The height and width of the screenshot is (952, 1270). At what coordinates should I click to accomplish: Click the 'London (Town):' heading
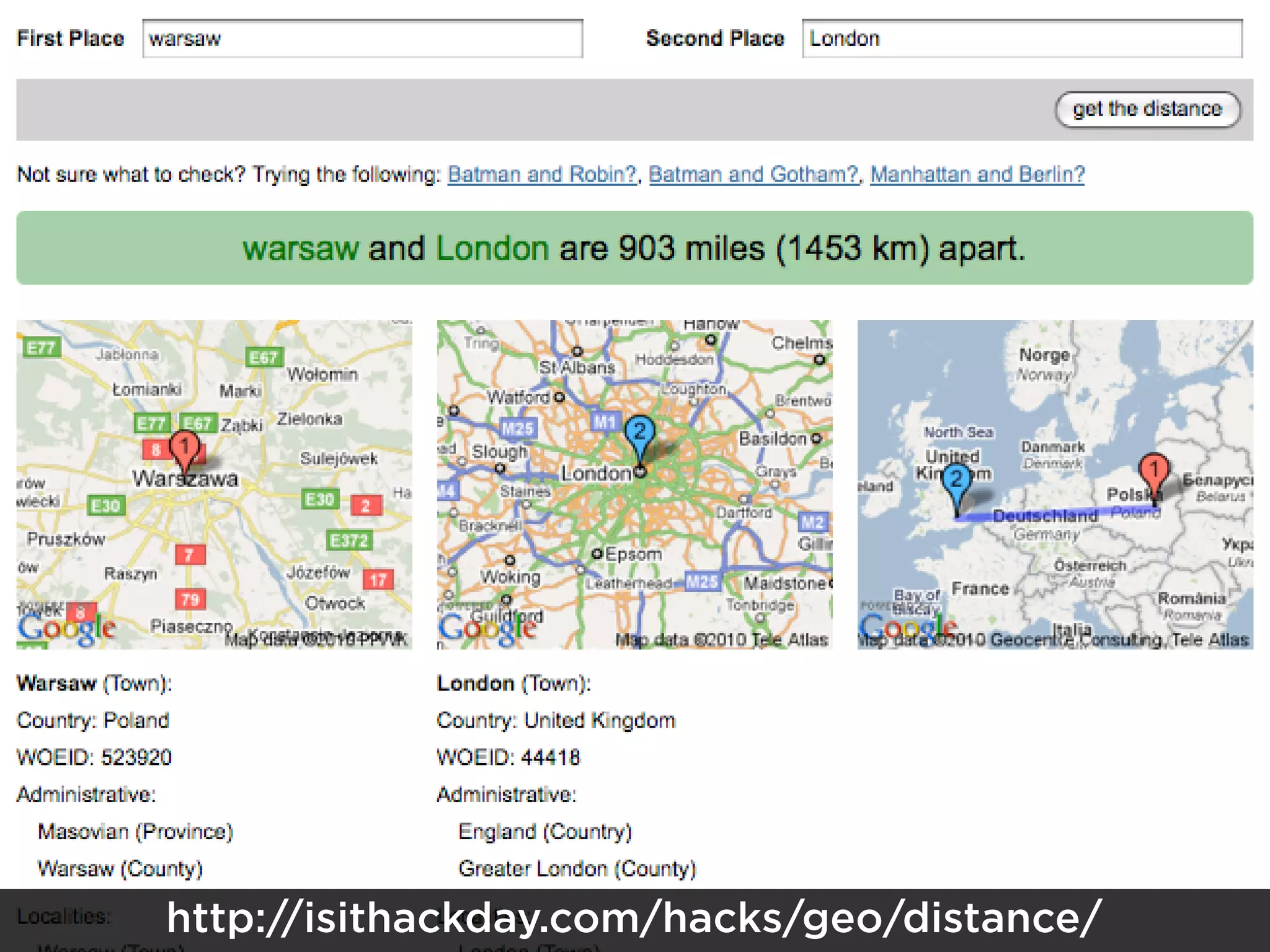pyautogui.click(x=514, y=683)
